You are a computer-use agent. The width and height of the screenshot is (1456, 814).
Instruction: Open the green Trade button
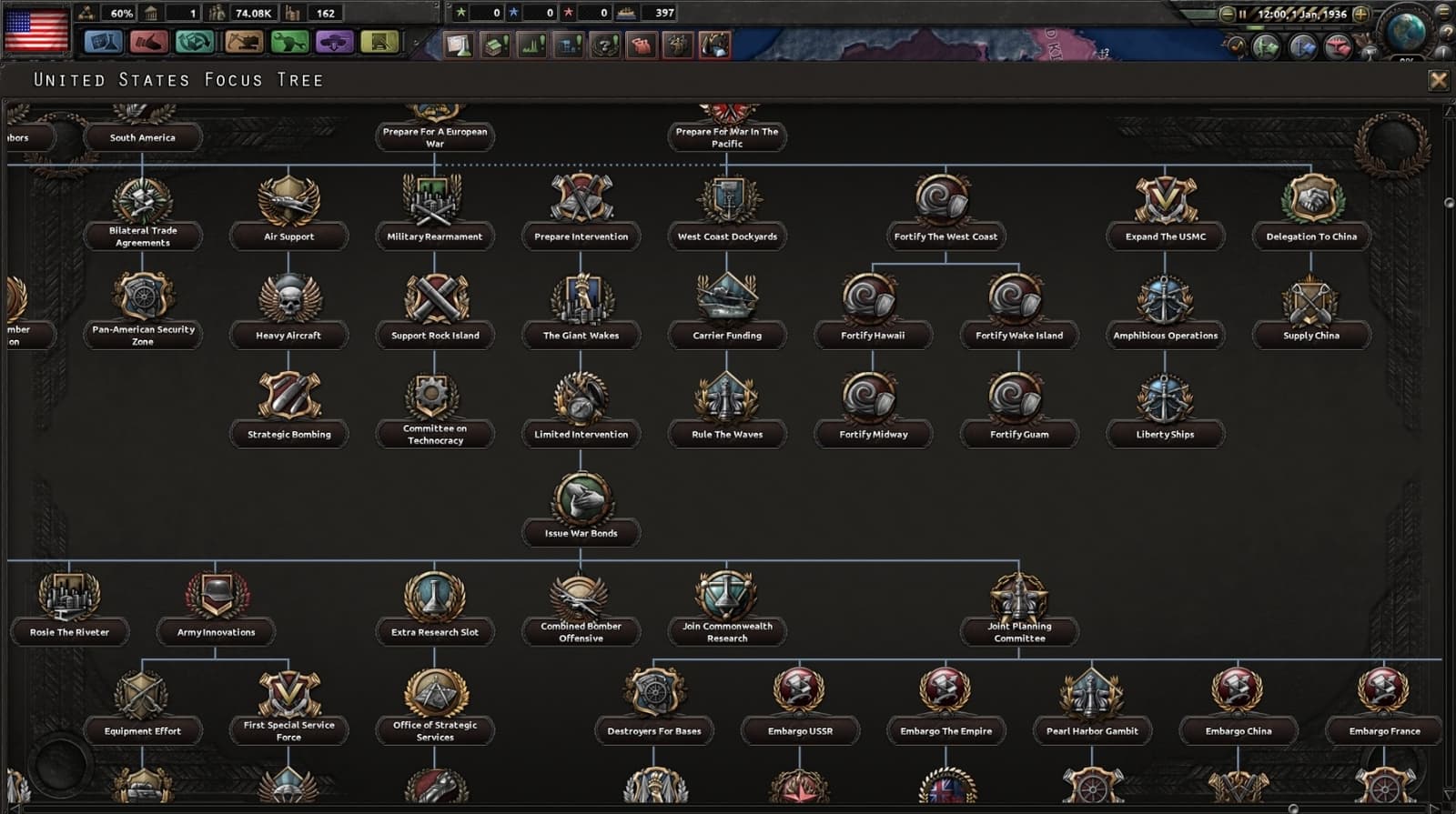(x=195, y=42)
